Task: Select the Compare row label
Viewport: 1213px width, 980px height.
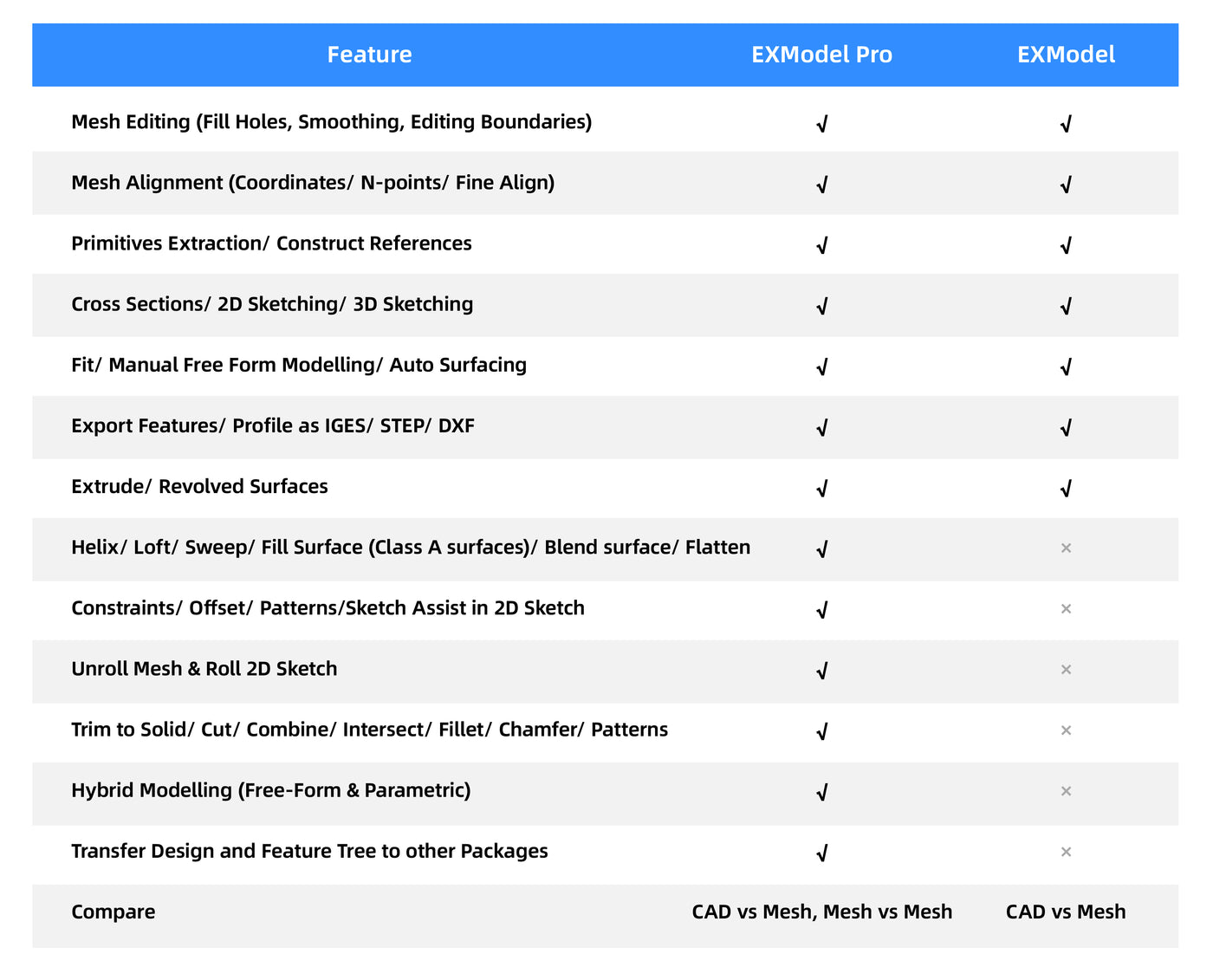Action: pos(113,912)
